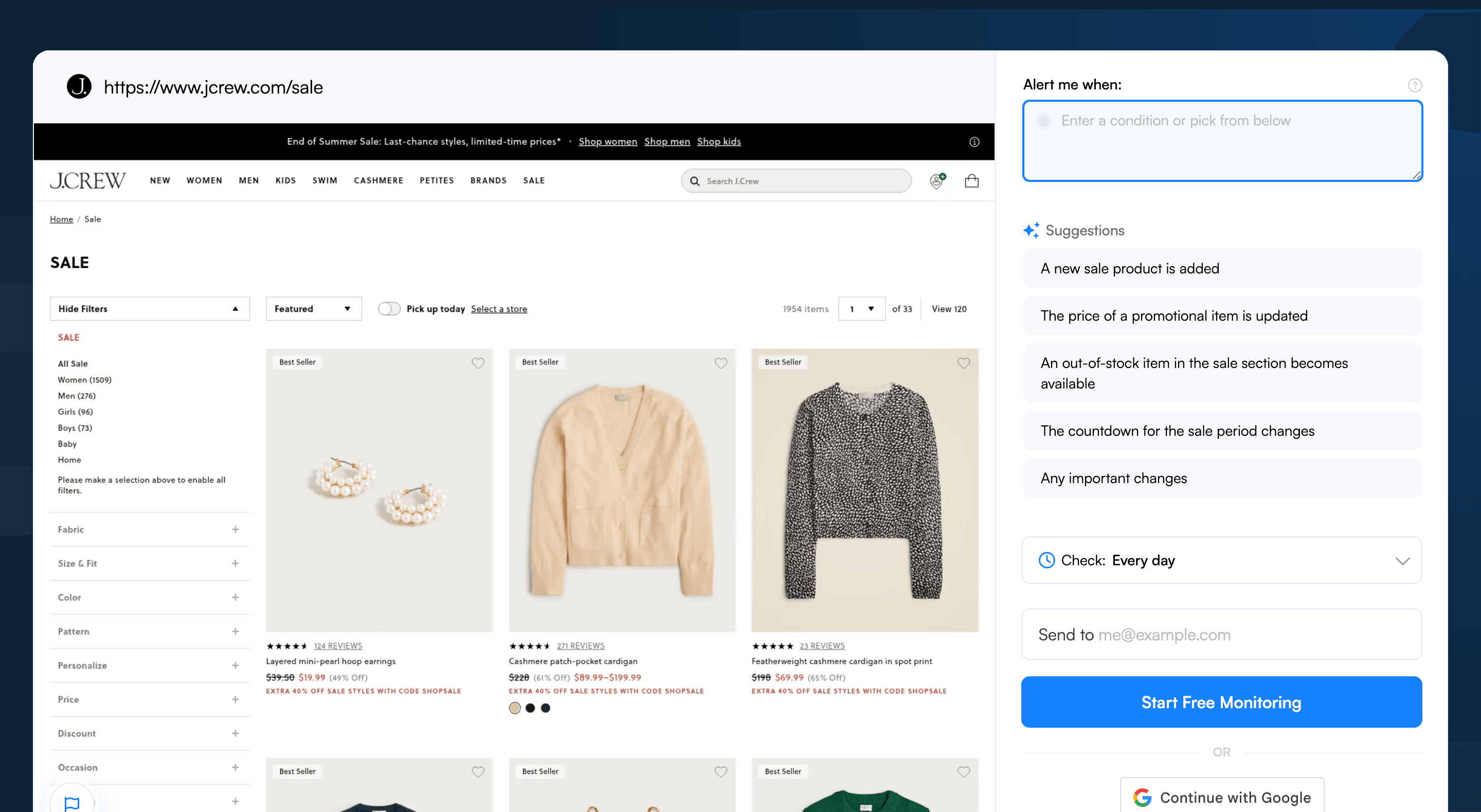Click the Home breadcrumb link
This screenshot has width=1481, height=812.
click(62, 219)
